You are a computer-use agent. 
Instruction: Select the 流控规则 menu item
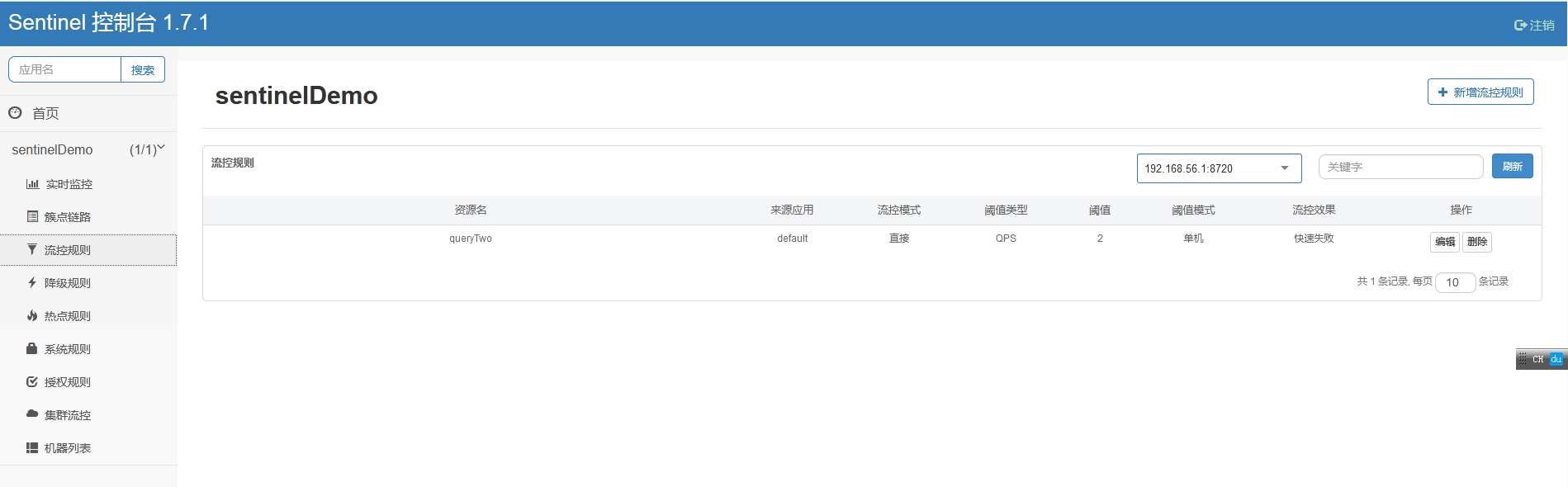(88, 250)
